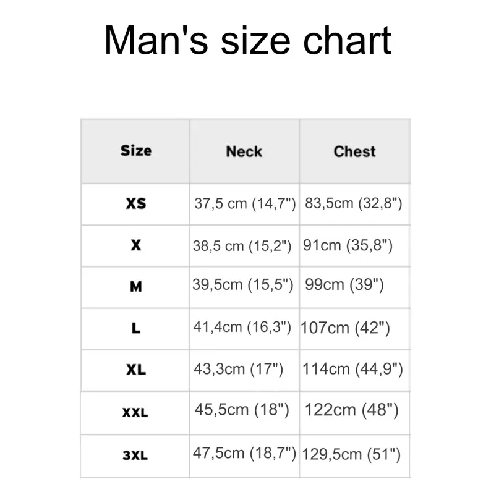Select chest value 99cm (39")
The height and width of the screenshot is (500, 491).
(x=344, y=285)
